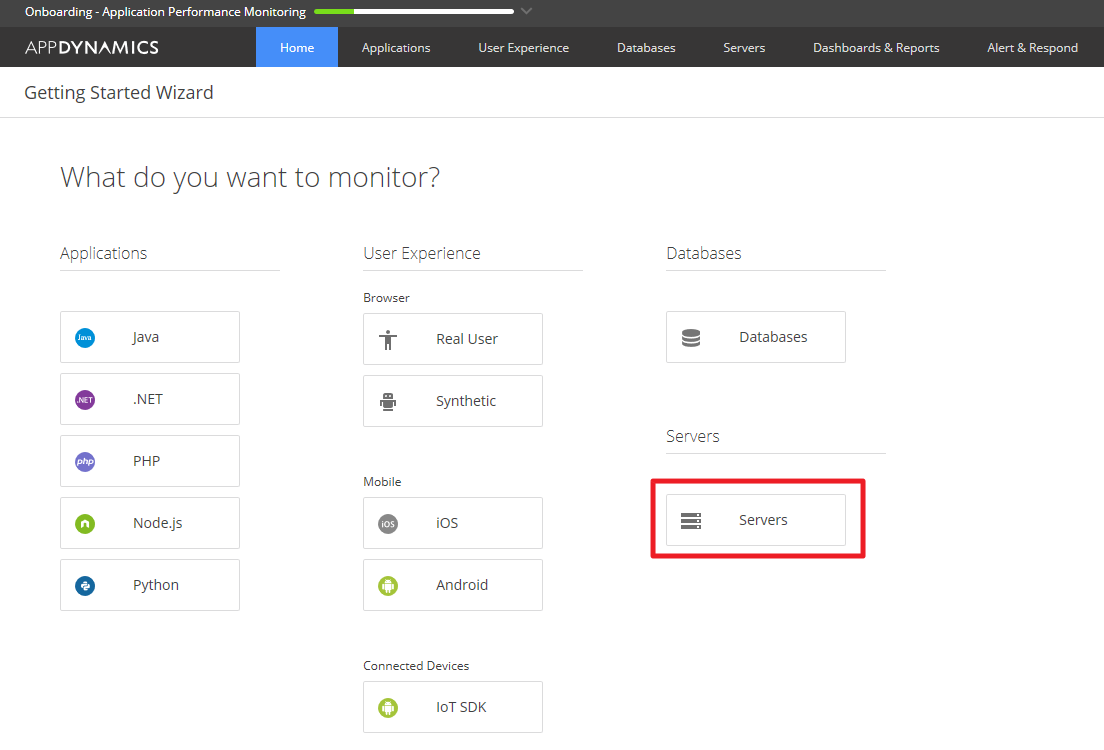Select the Node.js monitoring option

150,523
